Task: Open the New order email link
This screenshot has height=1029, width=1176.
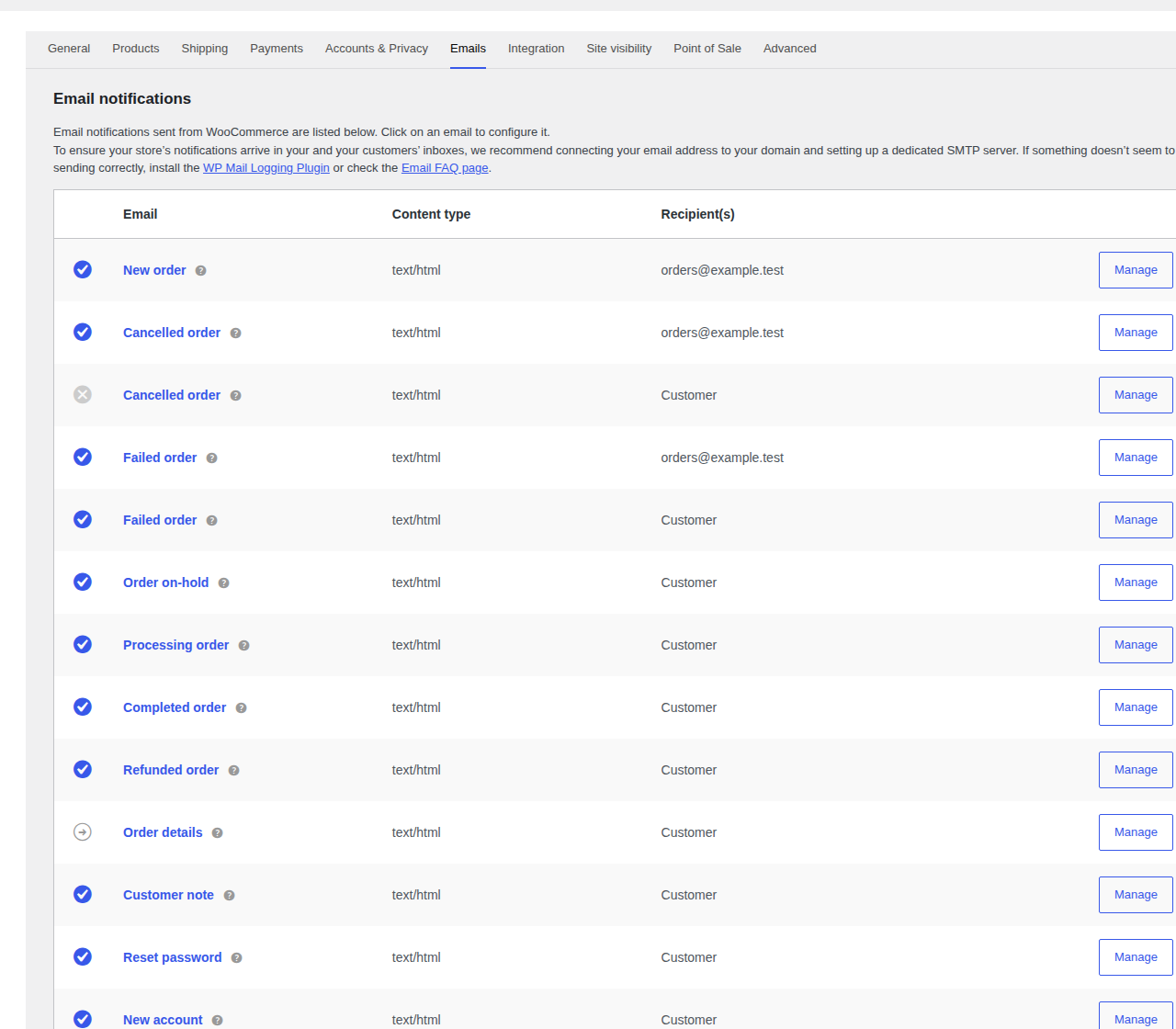Action: (154, 270)
